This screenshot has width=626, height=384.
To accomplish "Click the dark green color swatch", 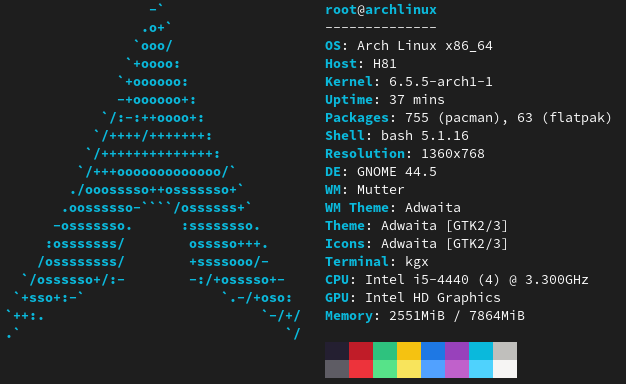I will [385, 351].
